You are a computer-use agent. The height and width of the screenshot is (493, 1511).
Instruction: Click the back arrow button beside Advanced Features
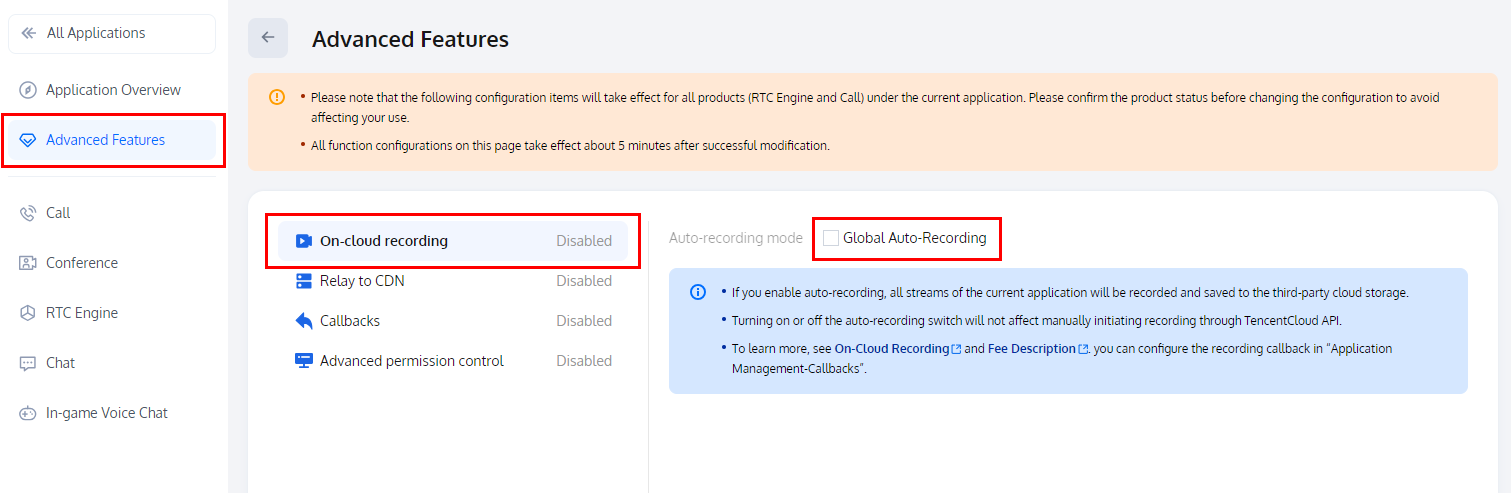point(268,38)
